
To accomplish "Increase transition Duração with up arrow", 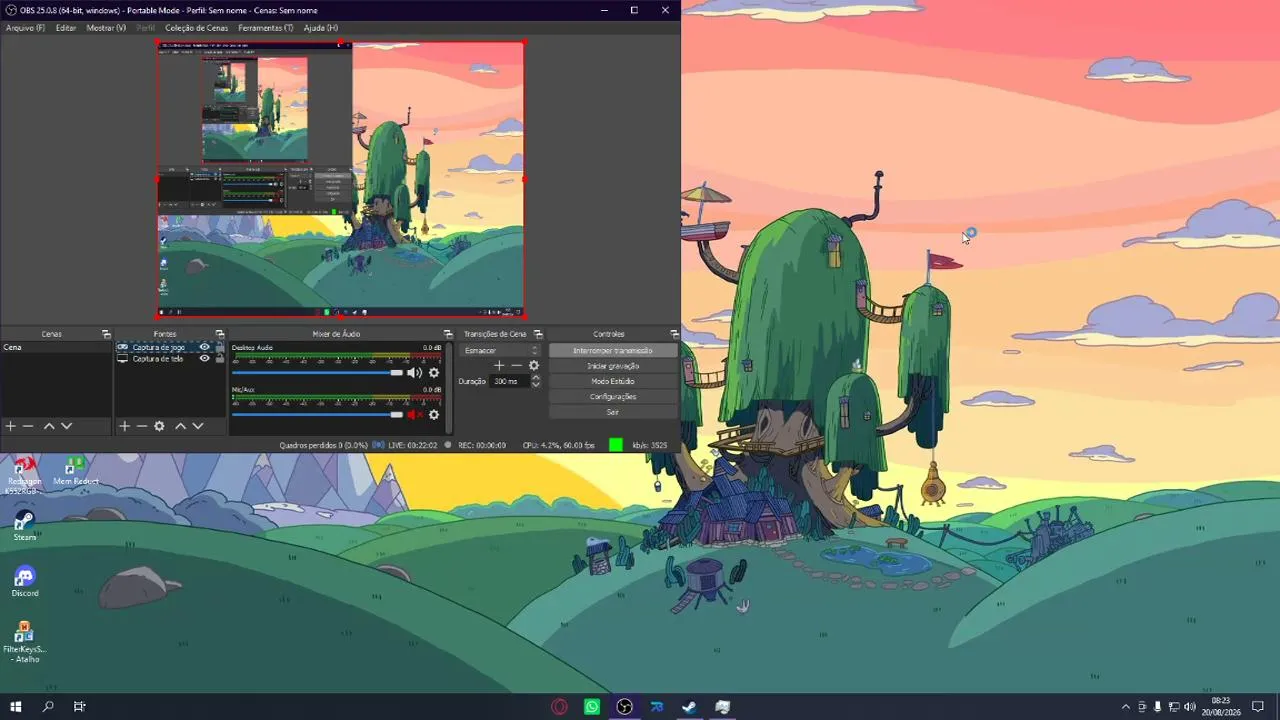I will tap(536, 378).
